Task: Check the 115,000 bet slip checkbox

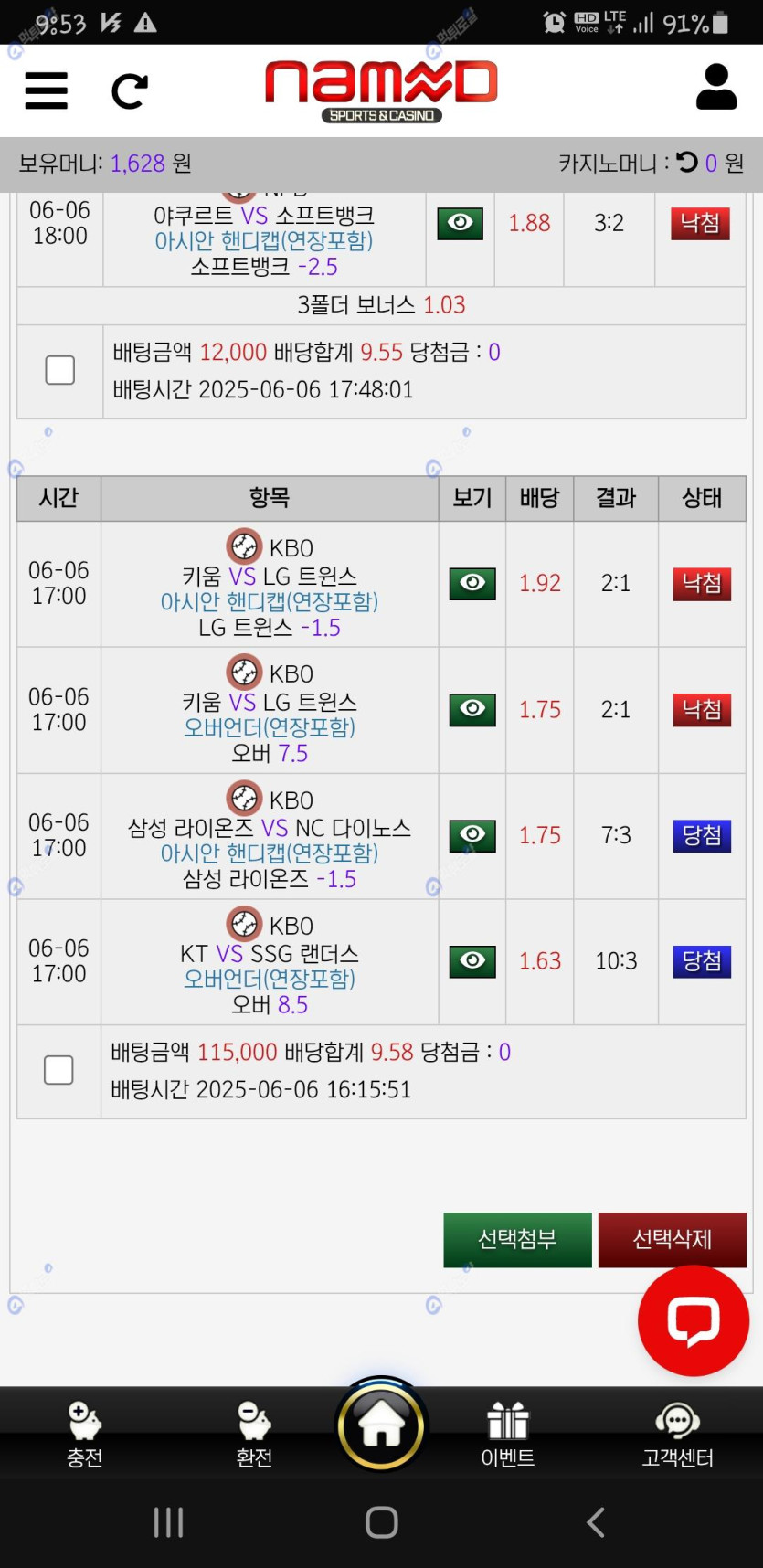Action: 58,1070
